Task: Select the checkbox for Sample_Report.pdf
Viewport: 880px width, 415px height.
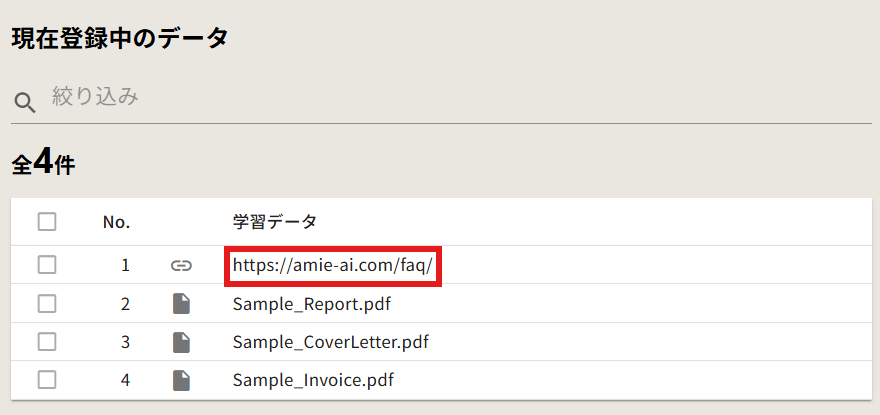Action: coord(47,304)
